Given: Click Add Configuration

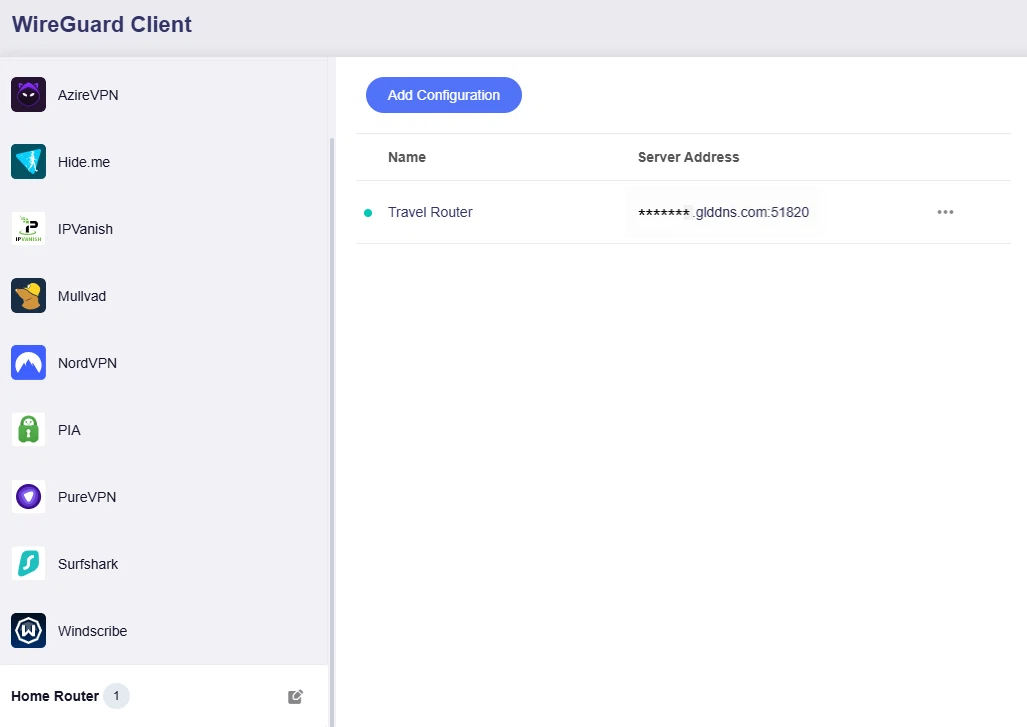Looking at the screenshot, I should point(443,94).
